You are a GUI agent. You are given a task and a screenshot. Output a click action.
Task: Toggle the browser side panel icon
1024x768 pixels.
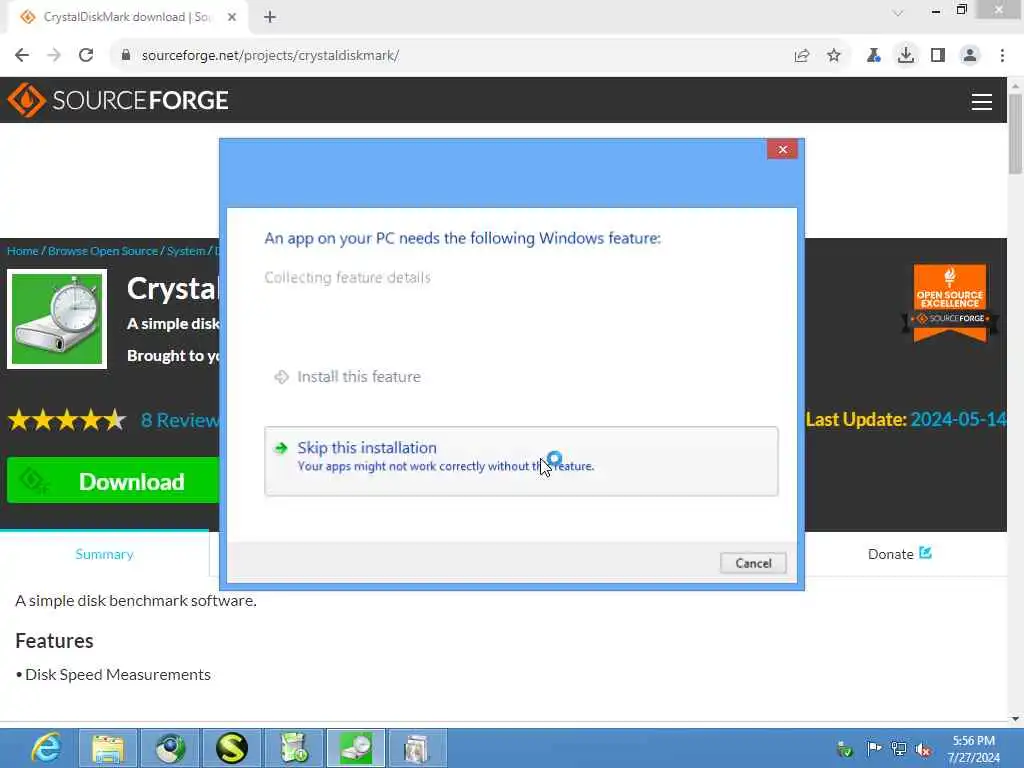click(938, 56)
